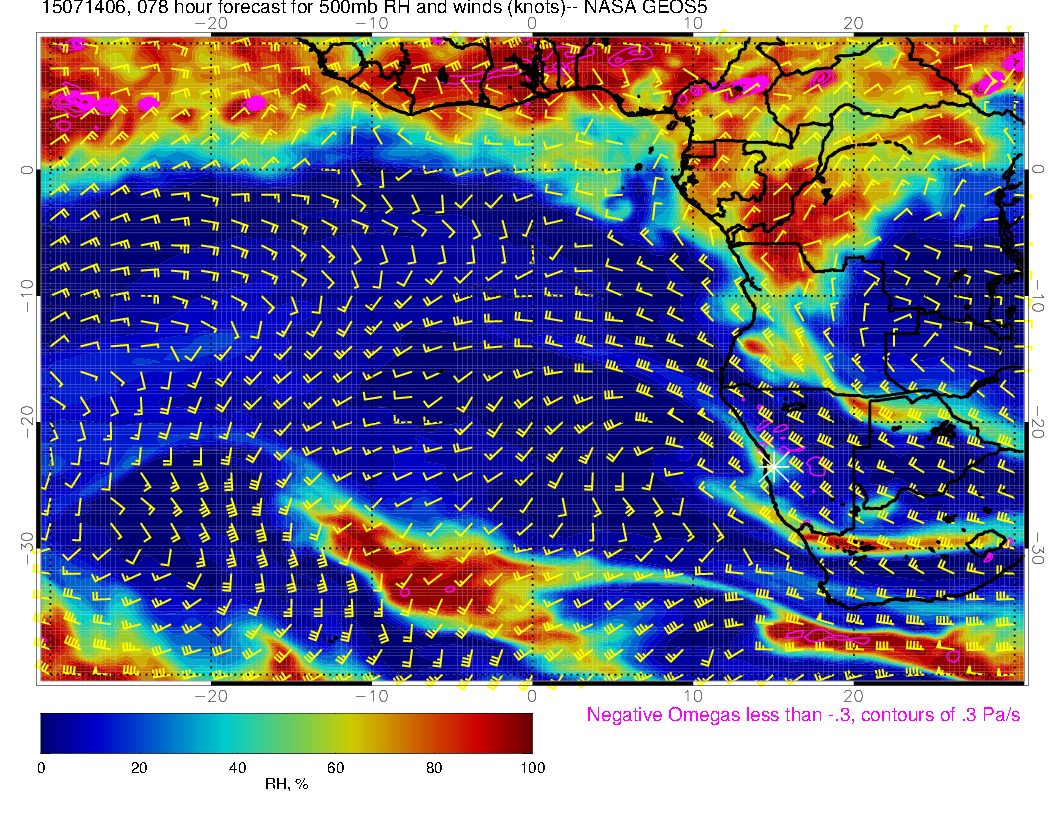Click the white star marker on Namibian coast
Image resolution: width=1056 pixels, height=816 pixels.
point(774,466)
